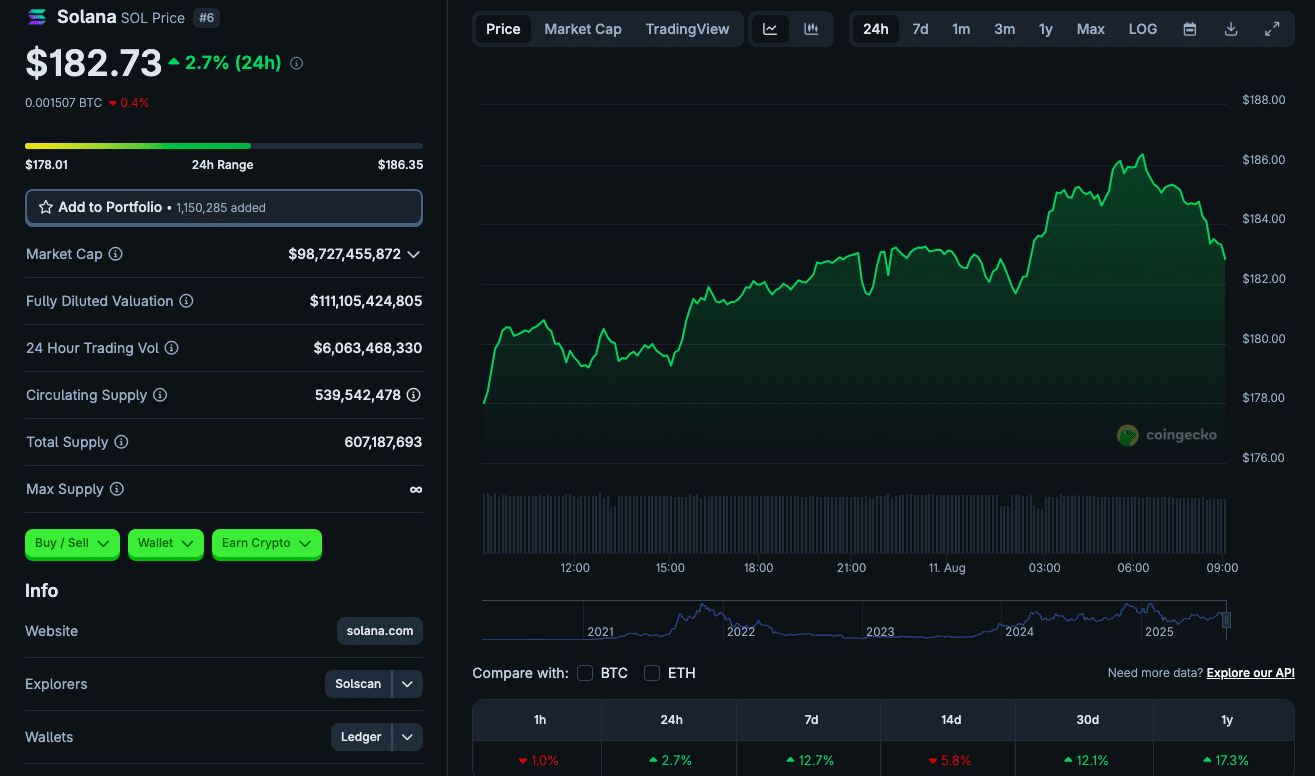This screenshot has width=1315, height=776.
Task: Click the 30d column header
Action: coord(1088,720)
